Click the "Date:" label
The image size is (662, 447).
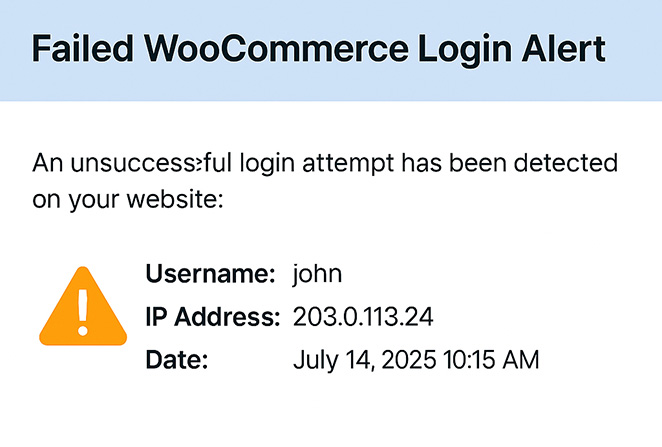pyautogui.click(x=176, y=360)
